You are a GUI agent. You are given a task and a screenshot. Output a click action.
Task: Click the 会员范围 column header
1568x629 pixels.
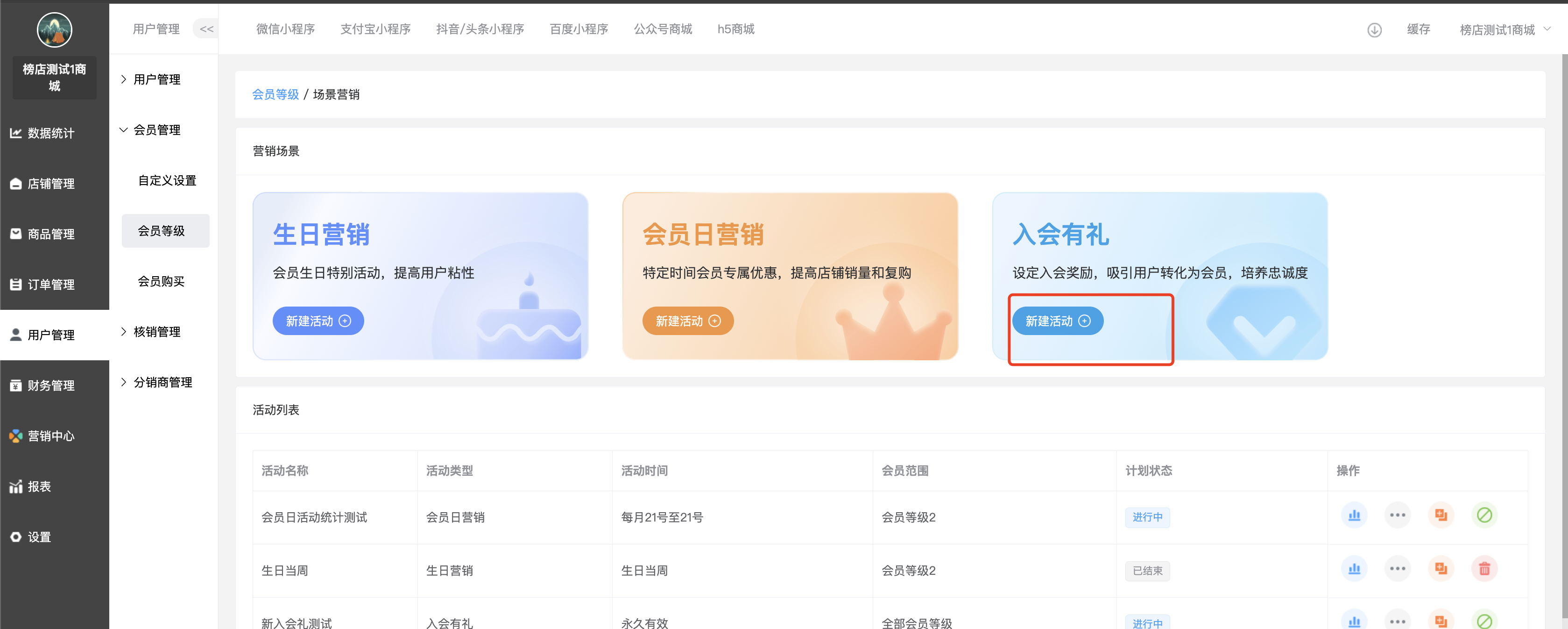(904, 471)
